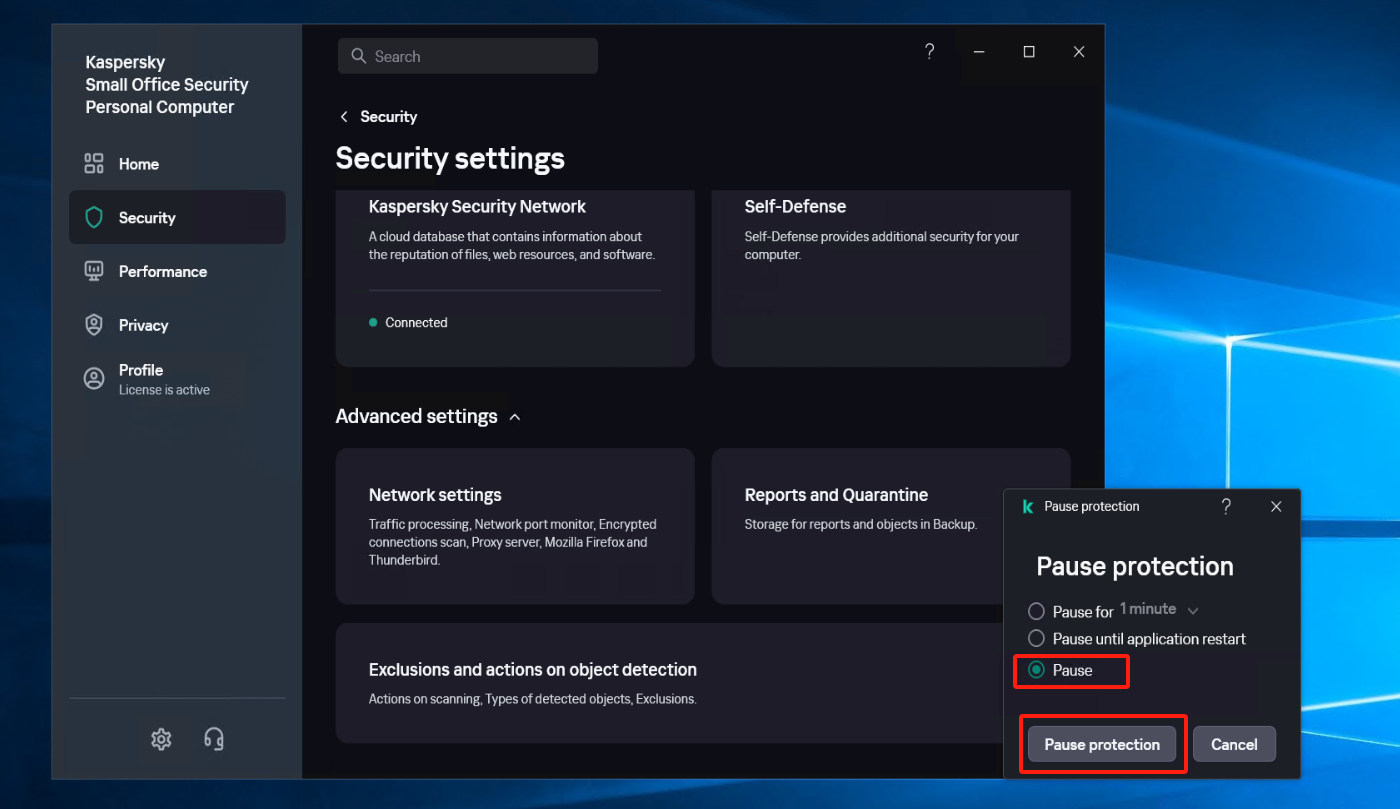Click the magnifier icon in search box
The image size is (1400, 809).
pyautogui.click(x=359, y=56)
